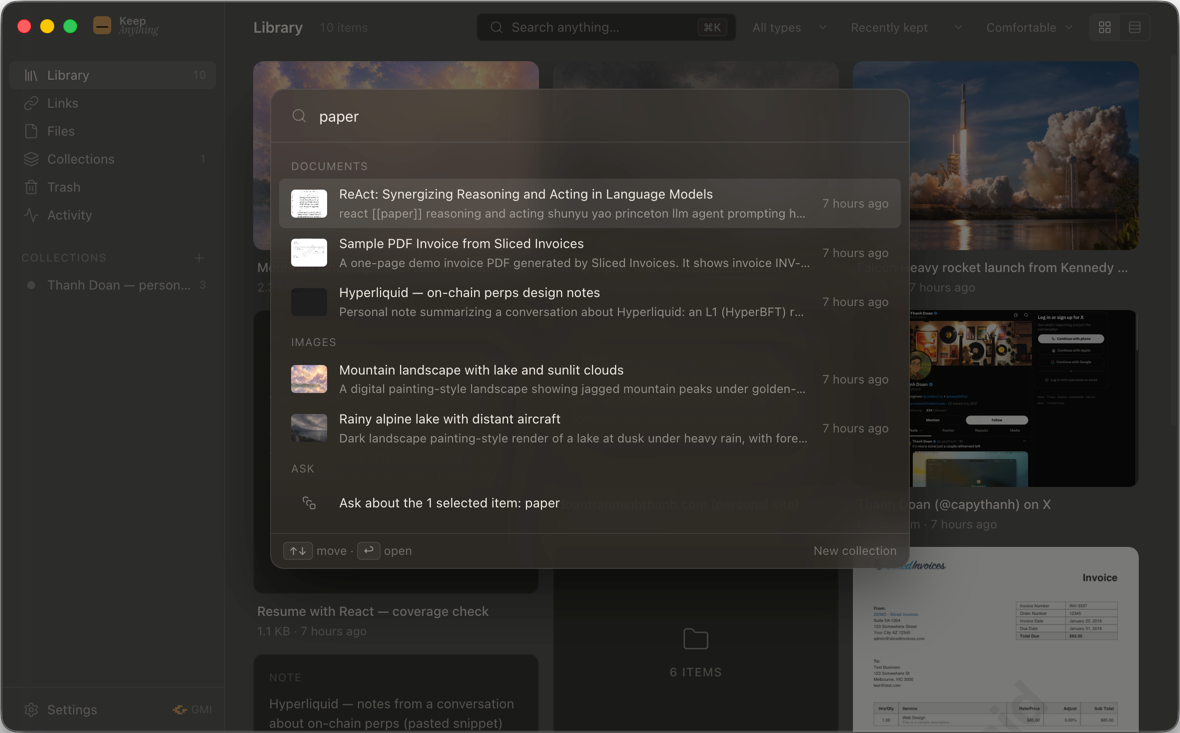Open Sample PDF Invoice from Sliced Invoices
Image resolution: width=1180 pixels, height=733 pixels.
pyautogui.click(x=589, y=253)
